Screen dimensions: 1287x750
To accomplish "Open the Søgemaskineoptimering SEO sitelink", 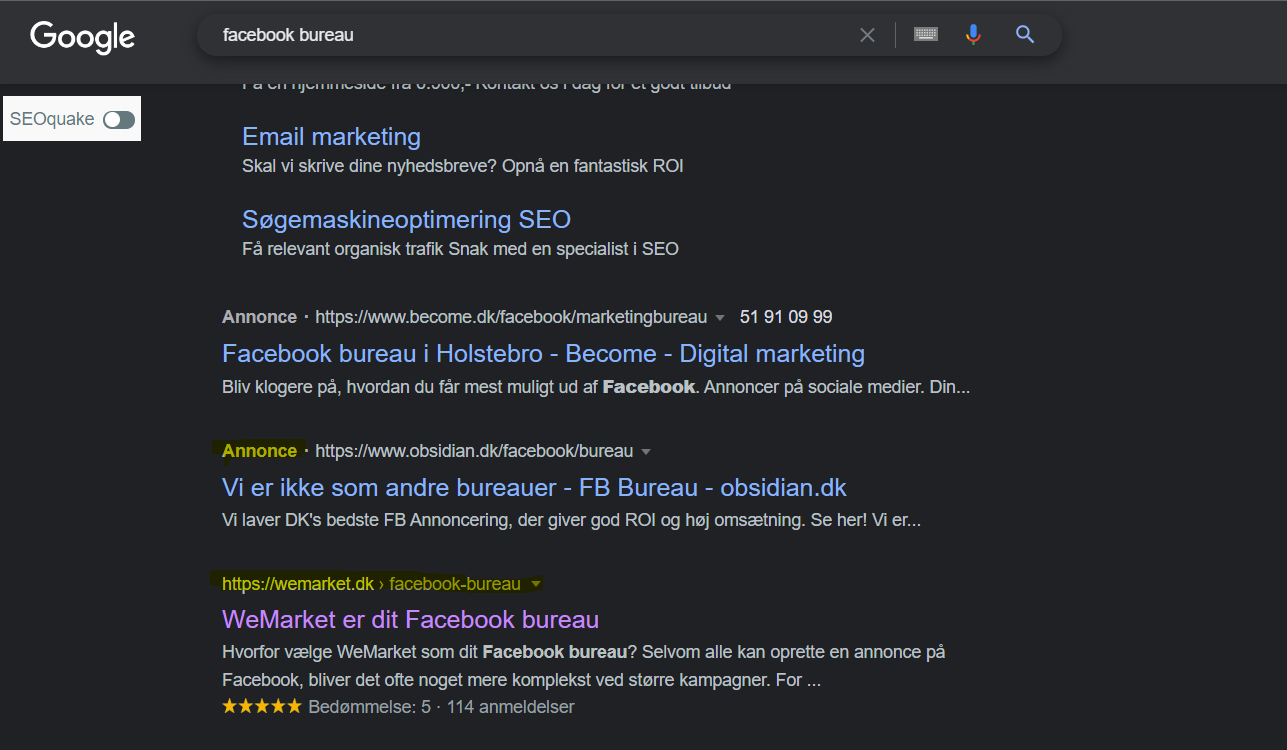I will tap(407, 219).
